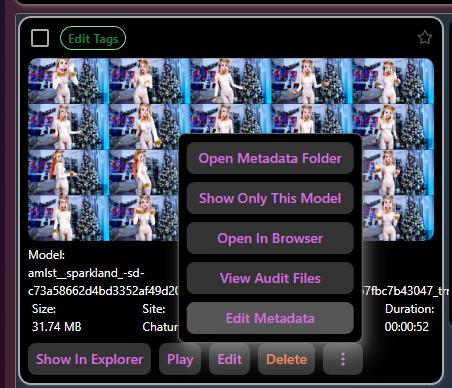Choose Open In Browser menu entry
Viewport: 452px width, 388px height.
pos(270,238)
